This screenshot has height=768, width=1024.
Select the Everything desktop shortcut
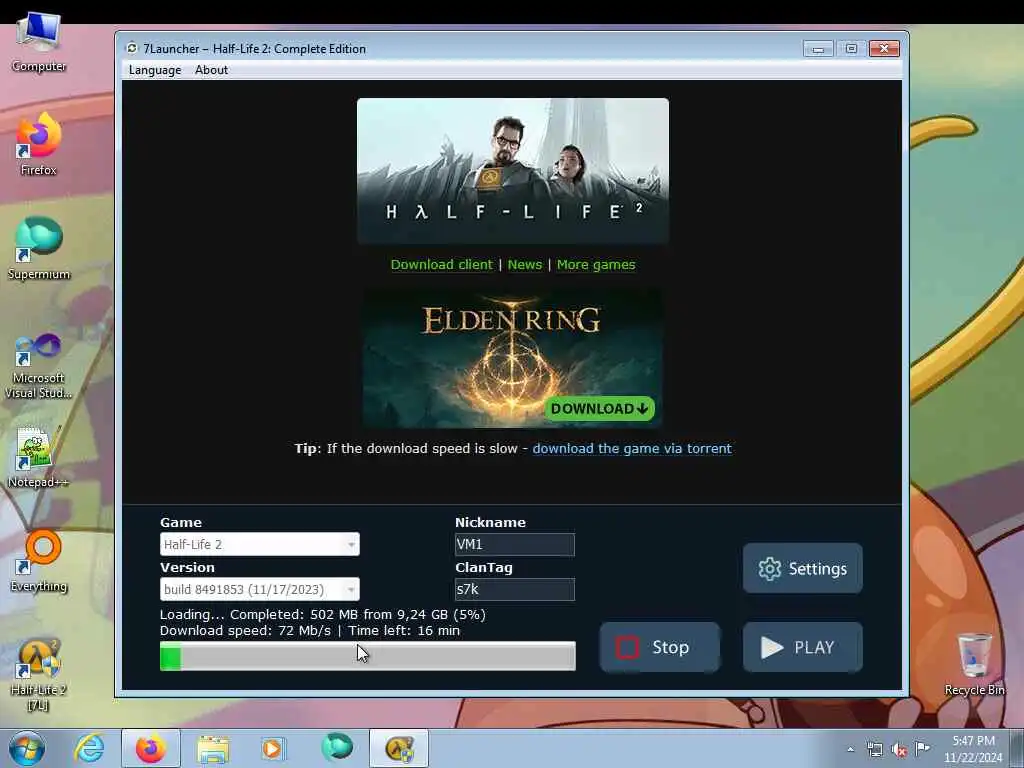[x=39, y=562]
